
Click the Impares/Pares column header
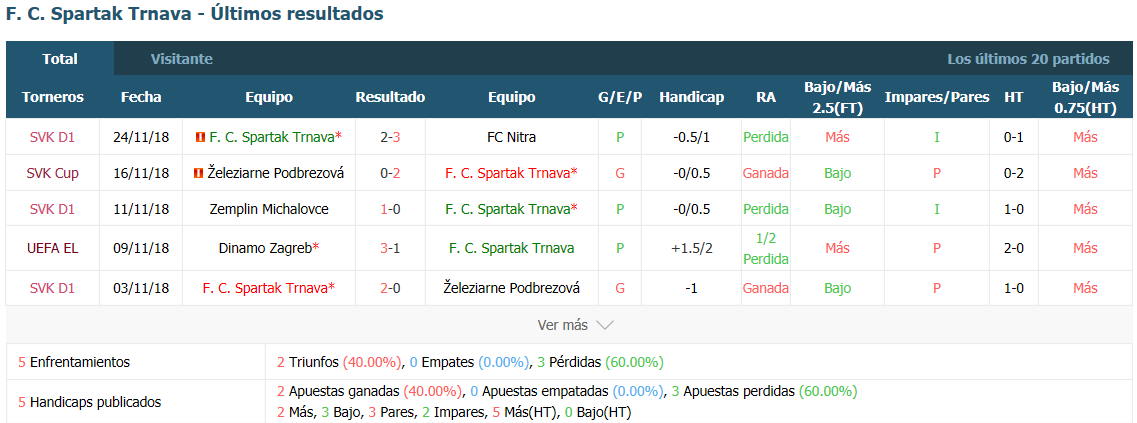(x=937, y=97)
